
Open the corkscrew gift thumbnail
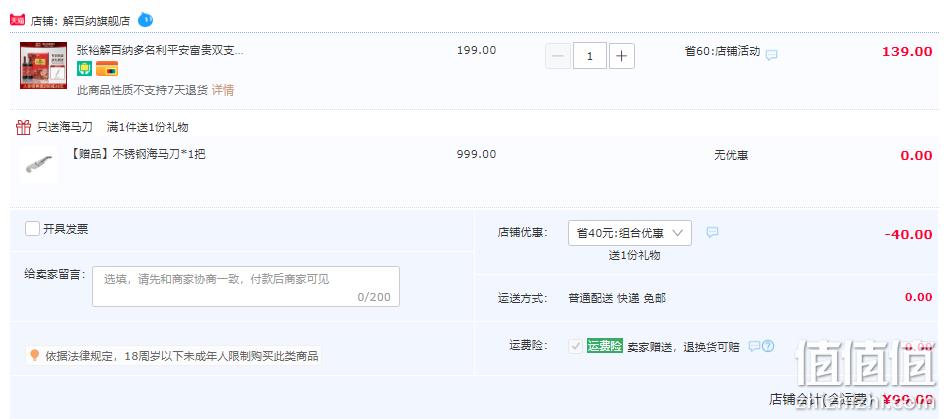click(x=37, y=163)
